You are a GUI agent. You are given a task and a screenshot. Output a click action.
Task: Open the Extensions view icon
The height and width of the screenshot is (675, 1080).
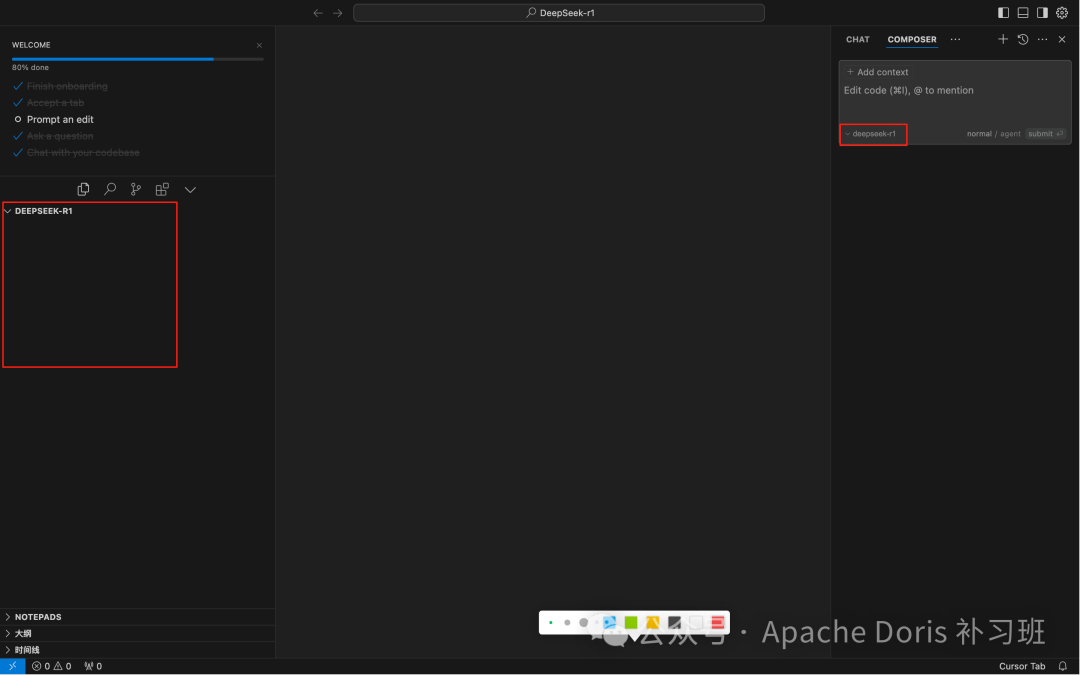(163, 189)
